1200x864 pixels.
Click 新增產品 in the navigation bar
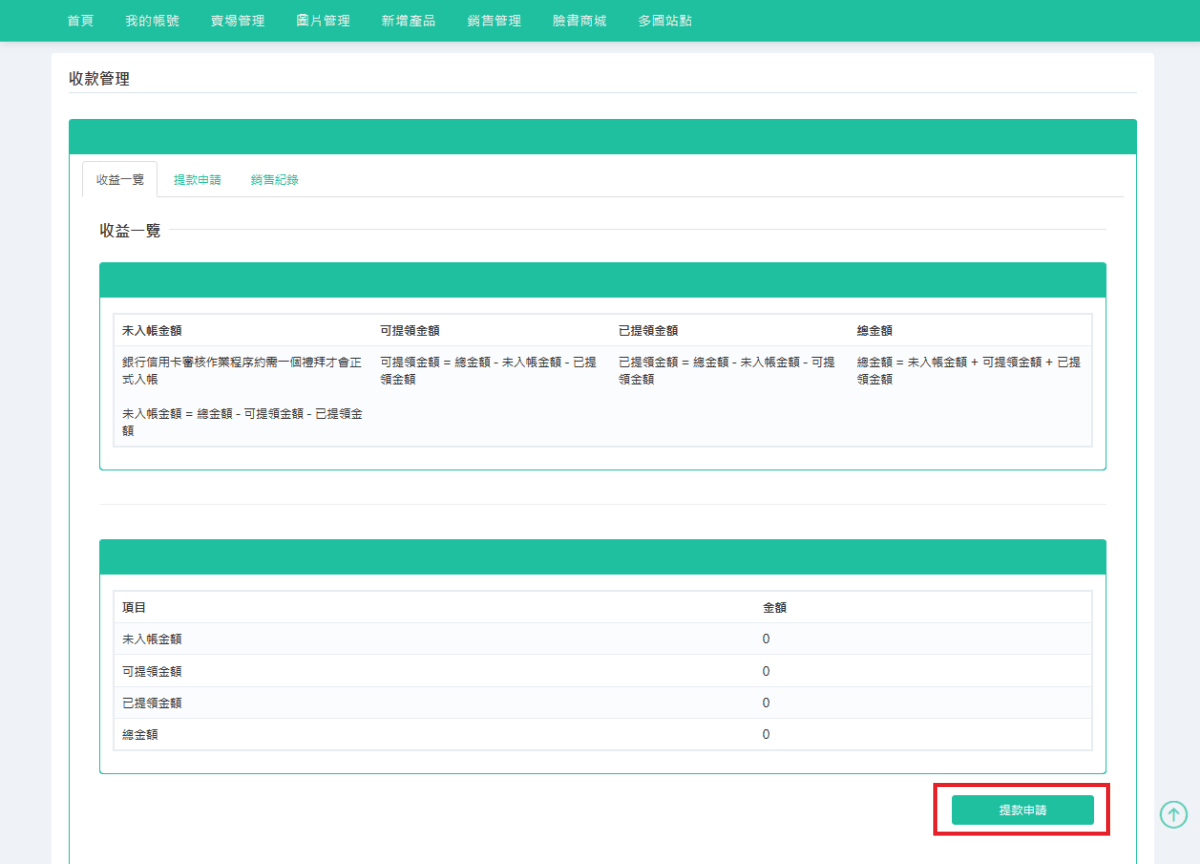coord(408,21)
